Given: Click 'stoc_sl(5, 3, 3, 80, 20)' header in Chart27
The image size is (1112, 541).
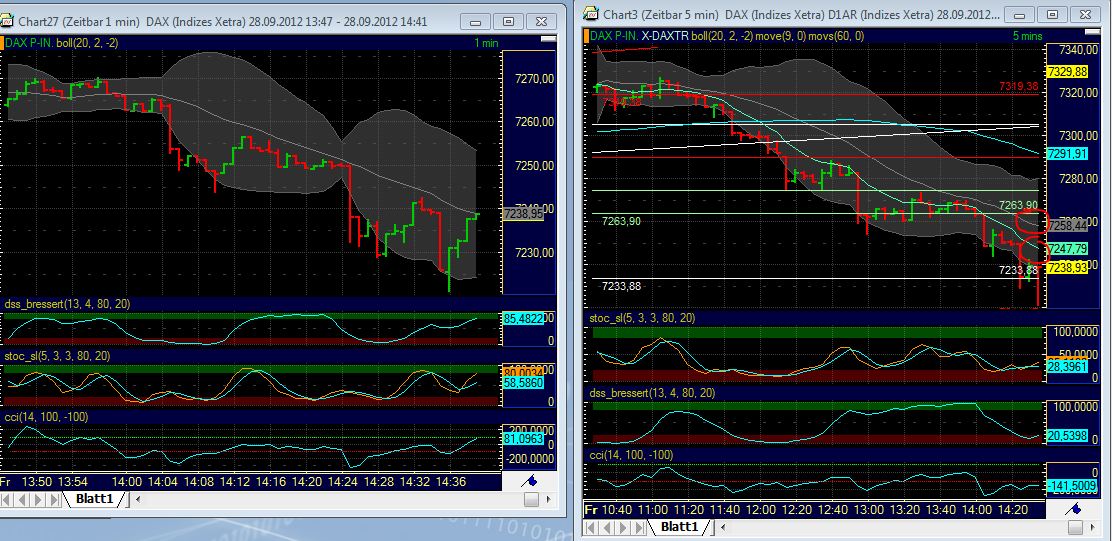Looking at the screenshot, I should point(59,355).
